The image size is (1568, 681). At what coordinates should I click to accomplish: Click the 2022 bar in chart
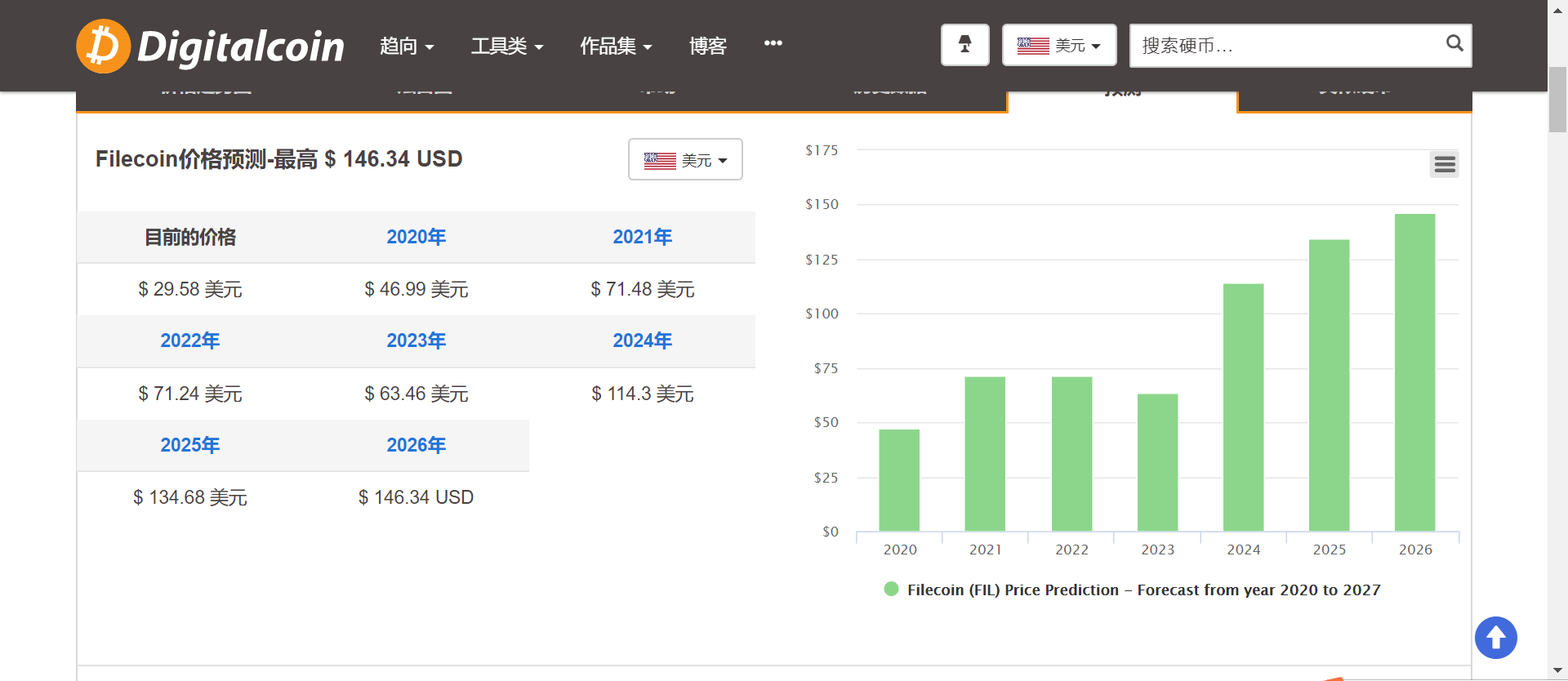1071,454
